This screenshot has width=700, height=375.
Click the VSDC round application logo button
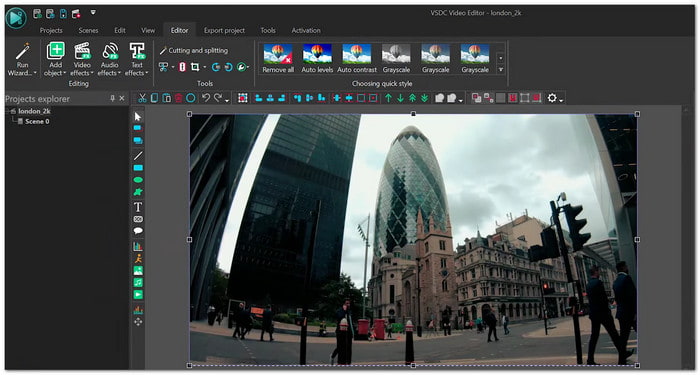pos(16,18)
